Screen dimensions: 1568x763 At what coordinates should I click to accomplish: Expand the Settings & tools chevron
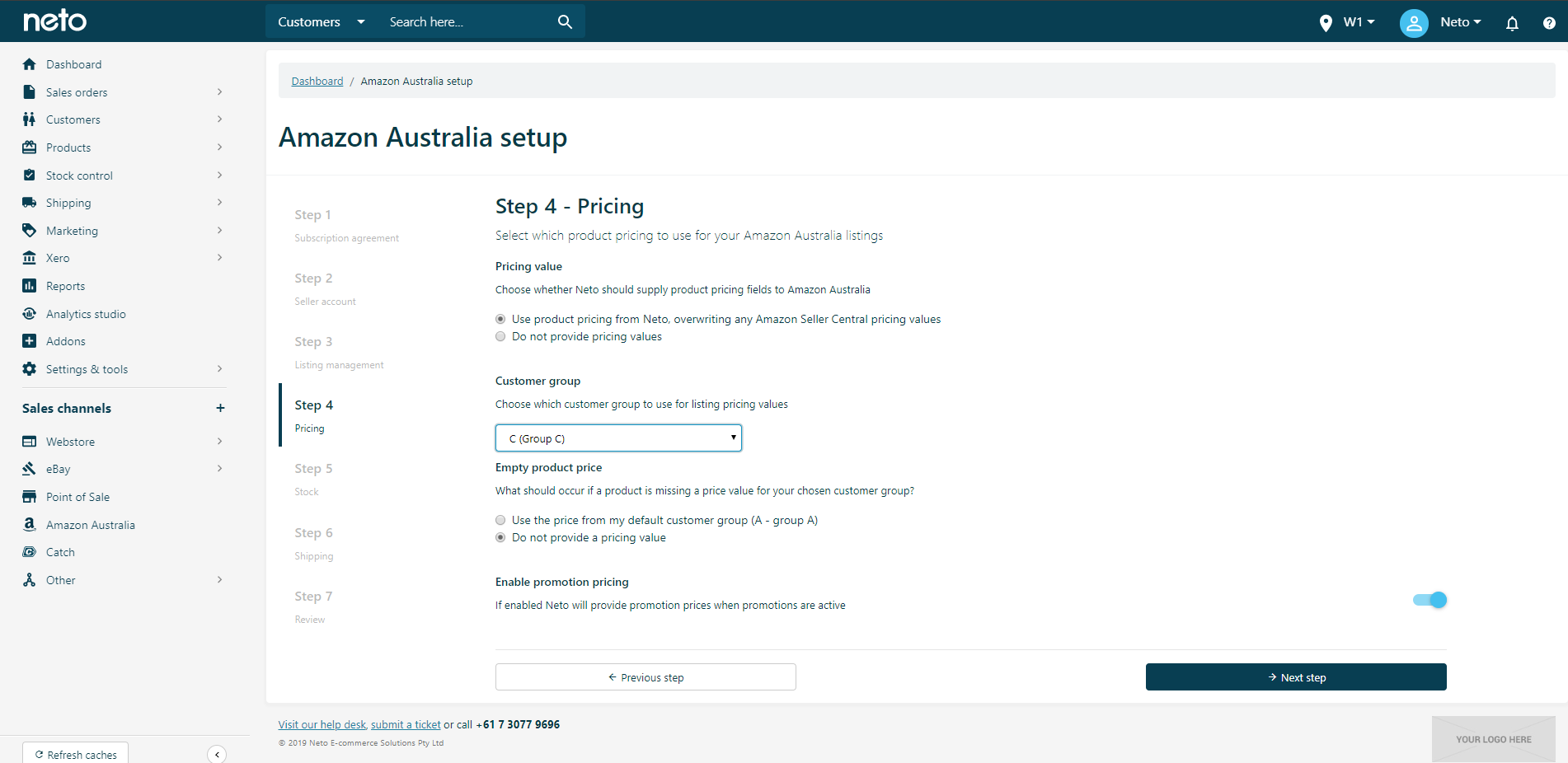(219, 369)
